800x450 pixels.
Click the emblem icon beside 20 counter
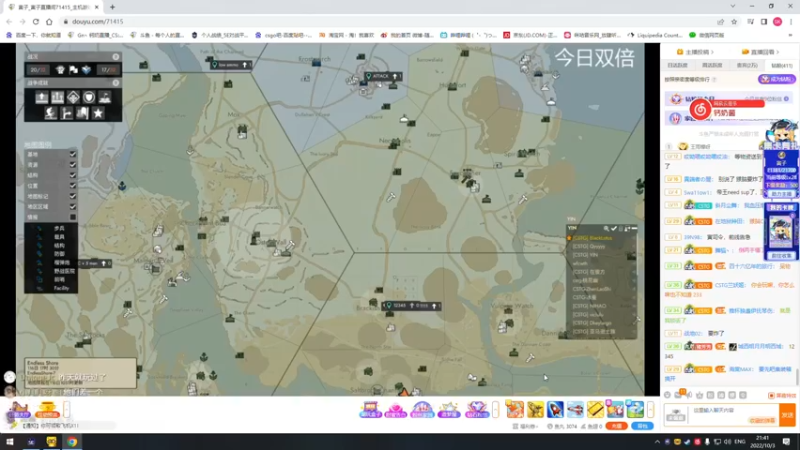[x=60, y=70]
